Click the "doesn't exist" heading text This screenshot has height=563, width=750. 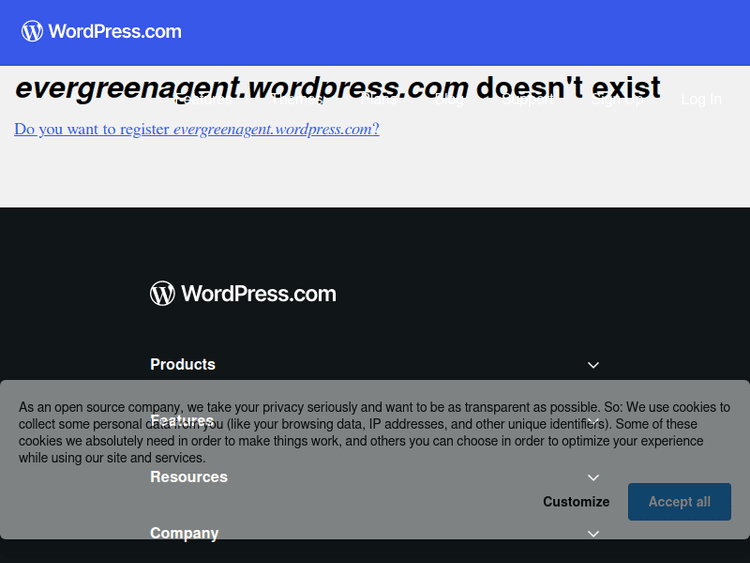pos(568,88)
